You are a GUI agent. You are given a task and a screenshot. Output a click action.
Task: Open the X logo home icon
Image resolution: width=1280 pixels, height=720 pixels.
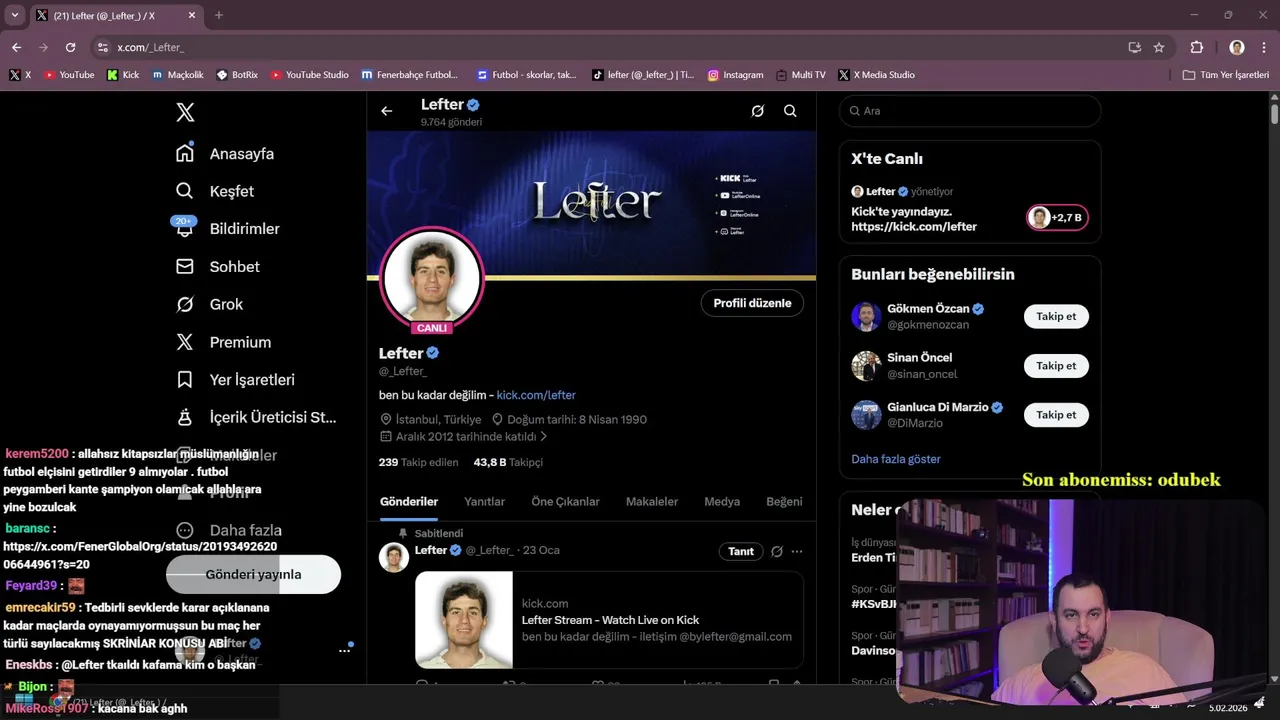point(185,112)
